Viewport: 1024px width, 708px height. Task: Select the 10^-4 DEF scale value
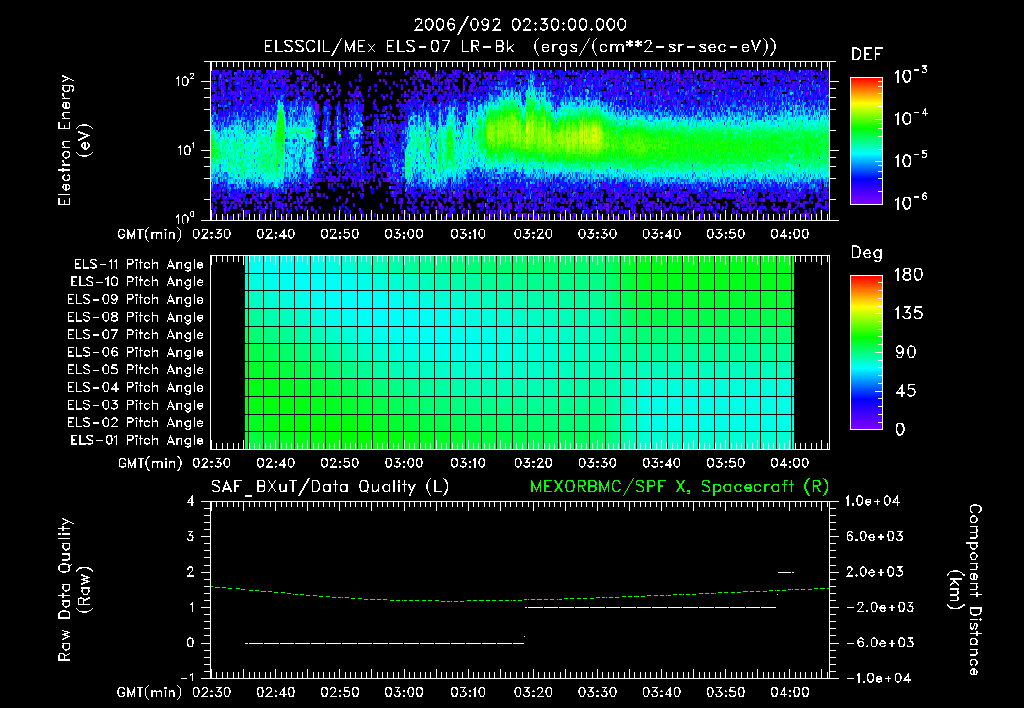pyautogui.click(x=910, y=118)
